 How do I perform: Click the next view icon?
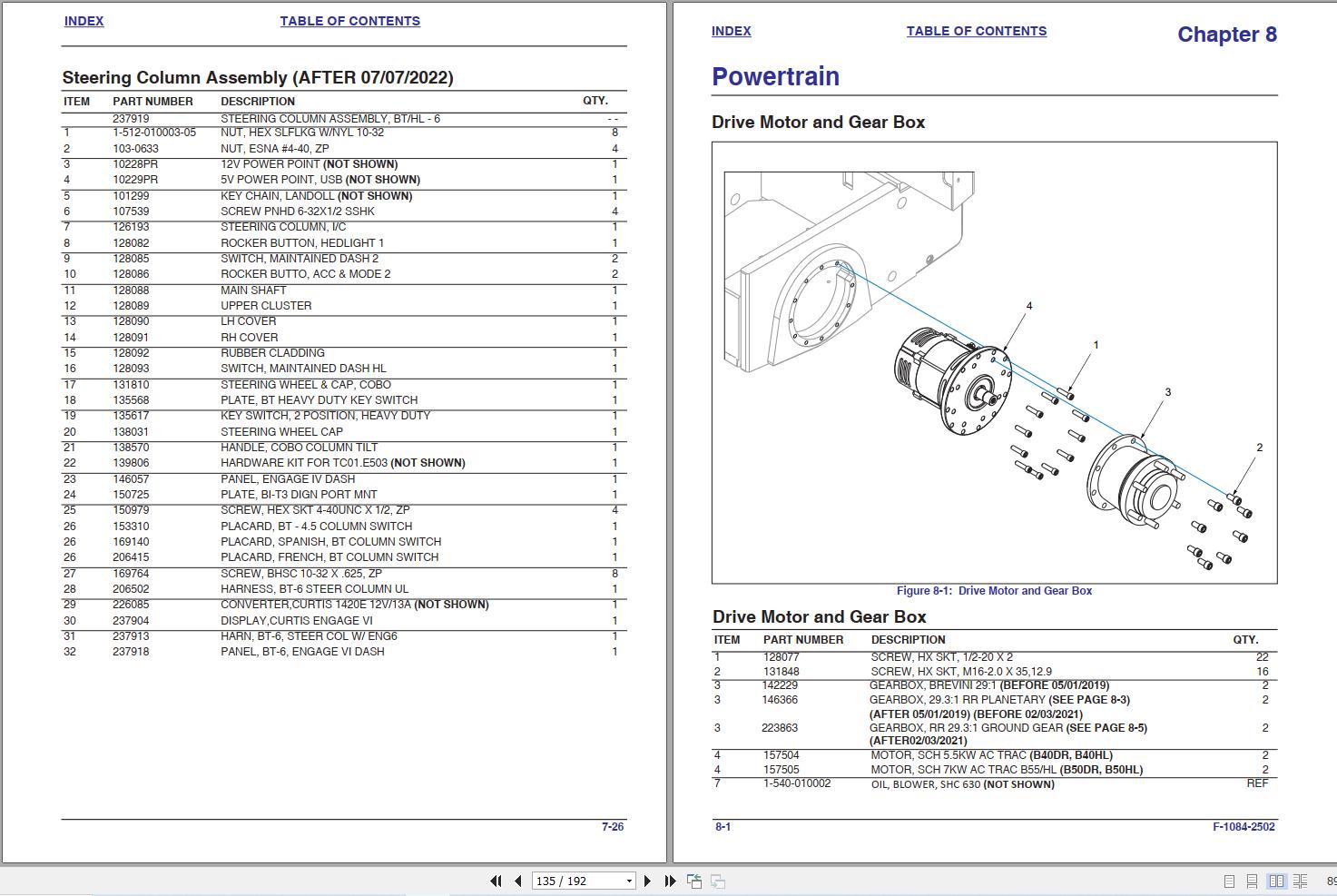click(x=717, y=881)
